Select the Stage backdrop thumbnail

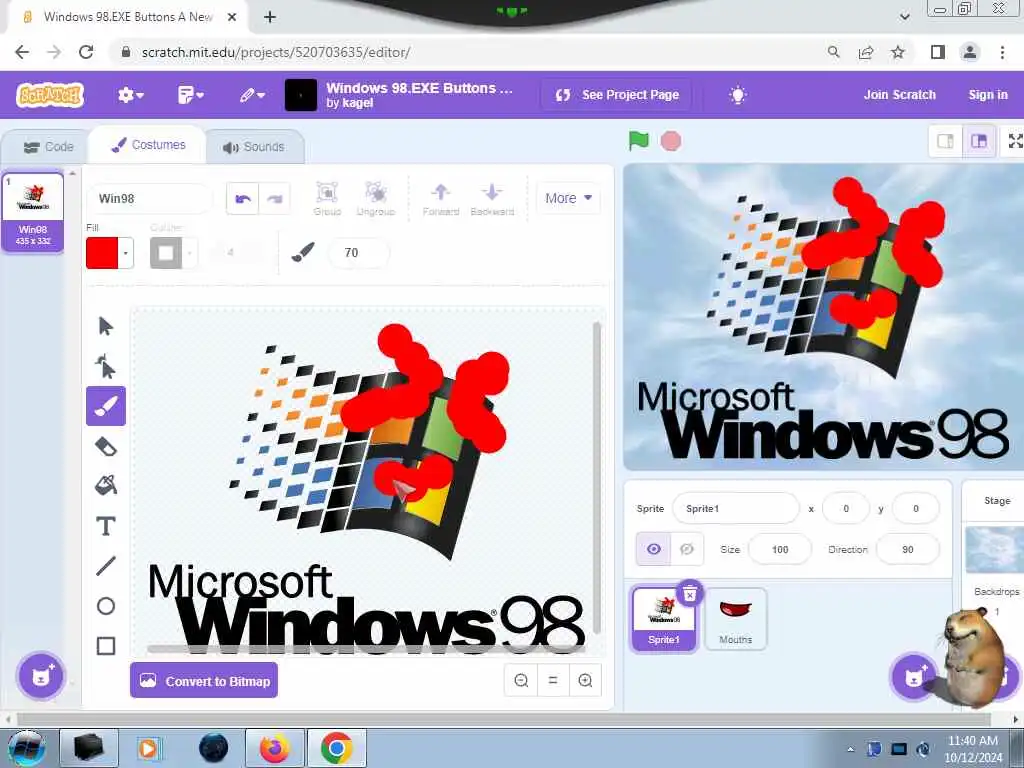tap(994, 549)
